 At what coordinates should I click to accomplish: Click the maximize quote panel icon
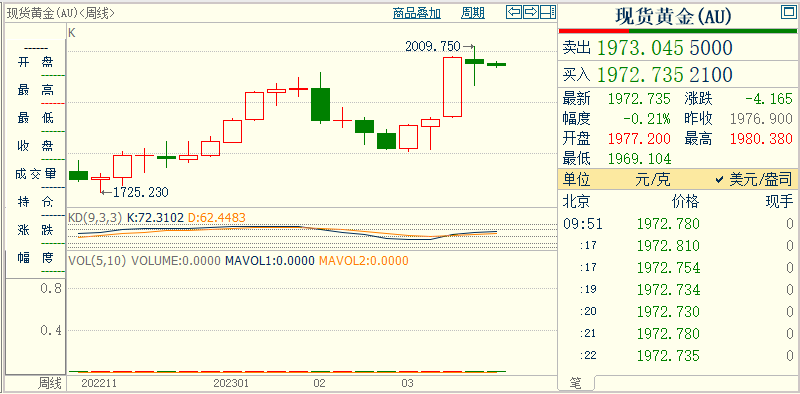tap(789, 12)
